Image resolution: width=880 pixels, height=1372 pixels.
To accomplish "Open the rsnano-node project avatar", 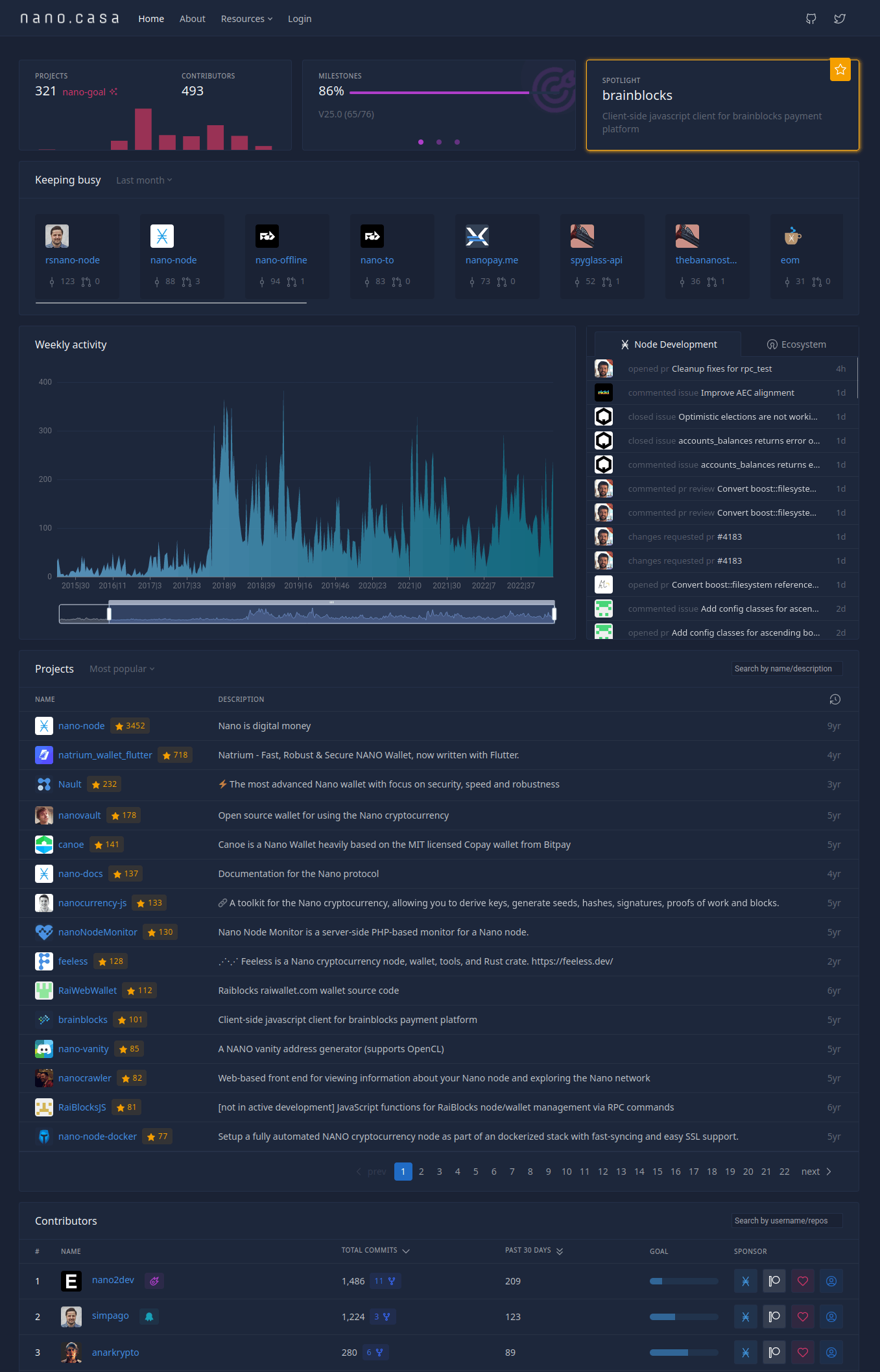I will click(57, 236).
